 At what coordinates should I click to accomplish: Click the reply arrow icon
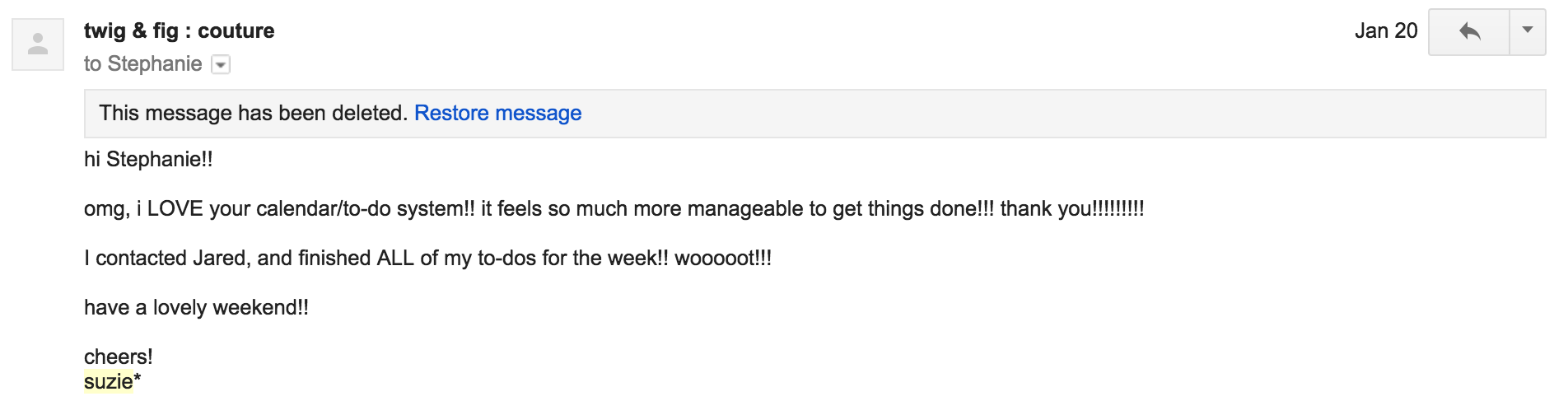point(1469,32)
